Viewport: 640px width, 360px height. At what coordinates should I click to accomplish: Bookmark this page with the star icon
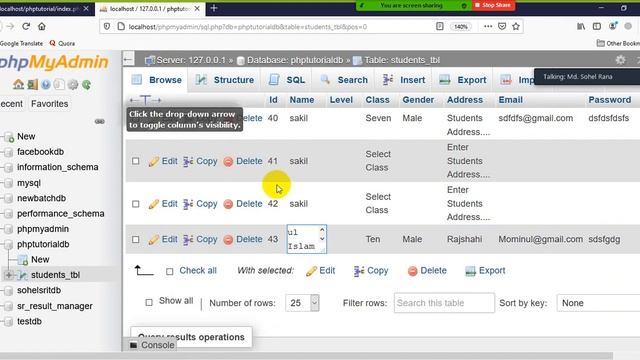tap(516, 27)
